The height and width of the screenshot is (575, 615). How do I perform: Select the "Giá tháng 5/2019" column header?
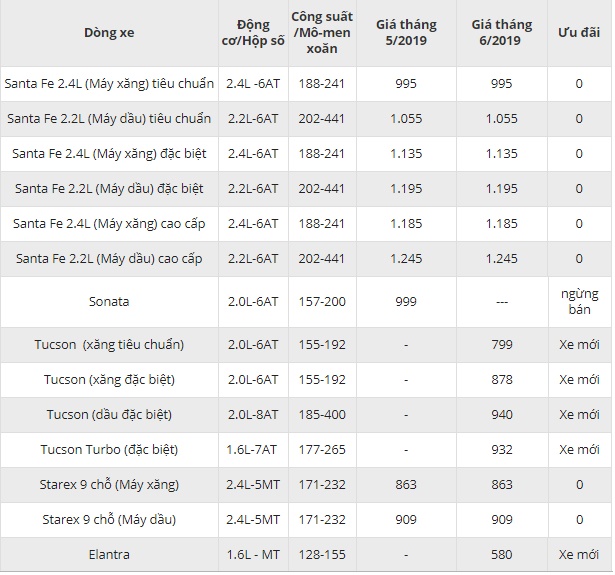click(x=406, y=33)
